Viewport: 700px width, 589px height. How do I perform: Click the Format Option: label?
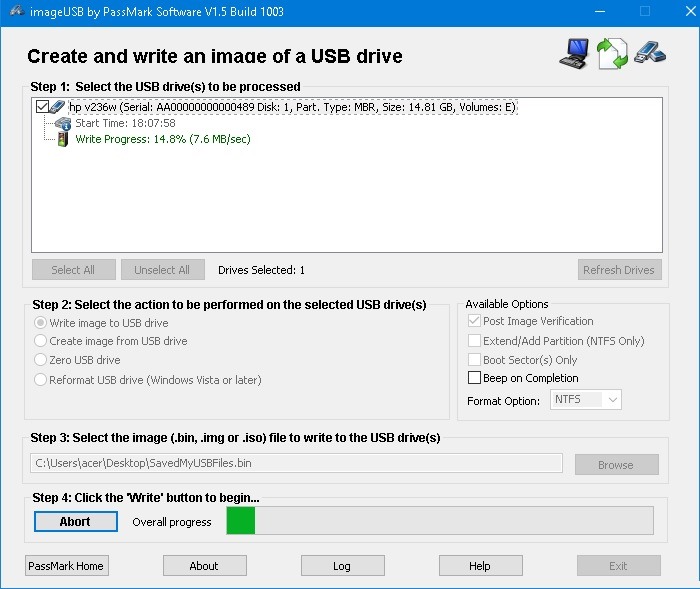pos(503,401)
